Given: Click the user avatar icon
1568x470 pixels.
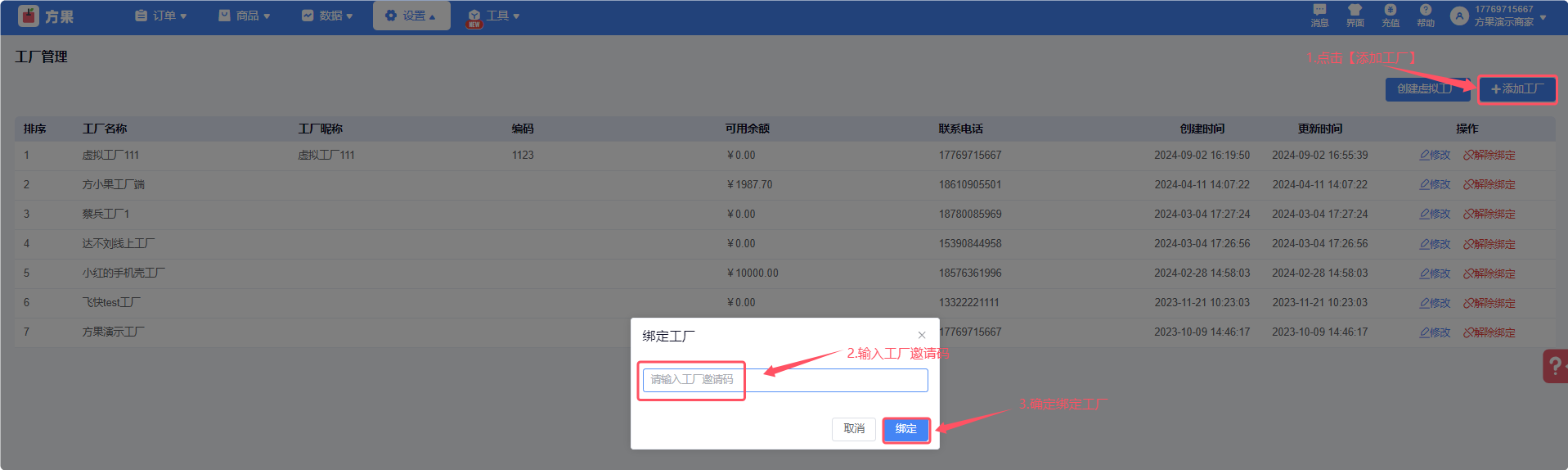Looking at the screenshot, I should pos(1459,16).
